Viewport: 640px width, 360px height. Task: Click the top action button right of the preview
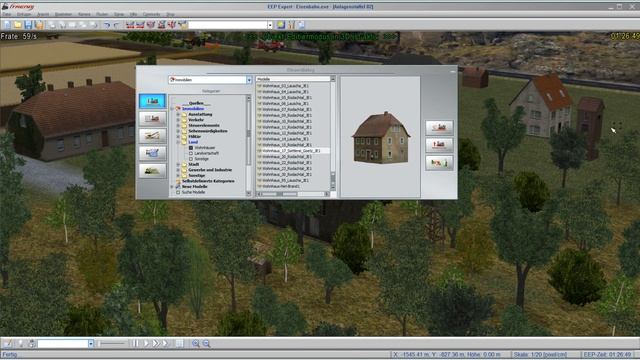coord(439,127)
